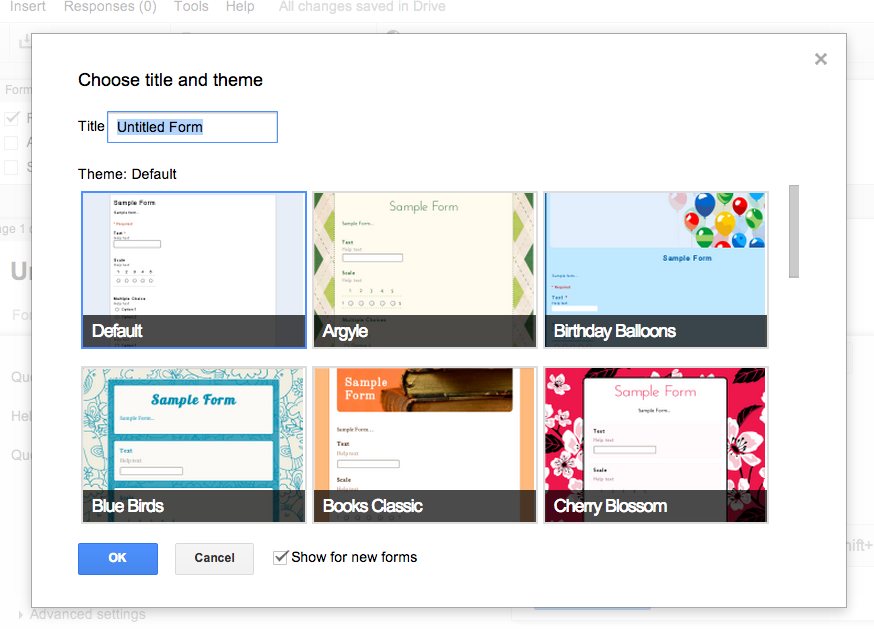Open the Responses (0) menu
The width and height of the screenshot is (874, 629).
pos(110,7)
